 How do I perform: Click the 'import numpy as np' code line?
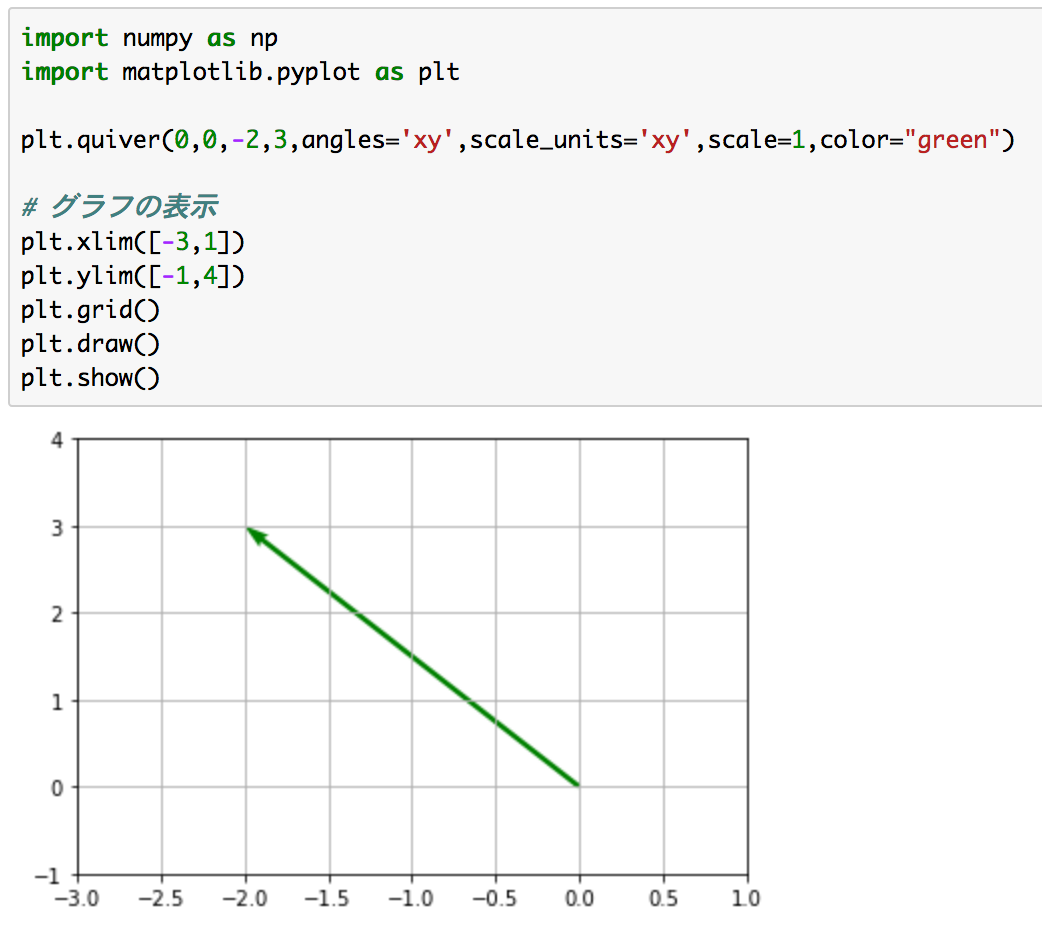point(150,39)
